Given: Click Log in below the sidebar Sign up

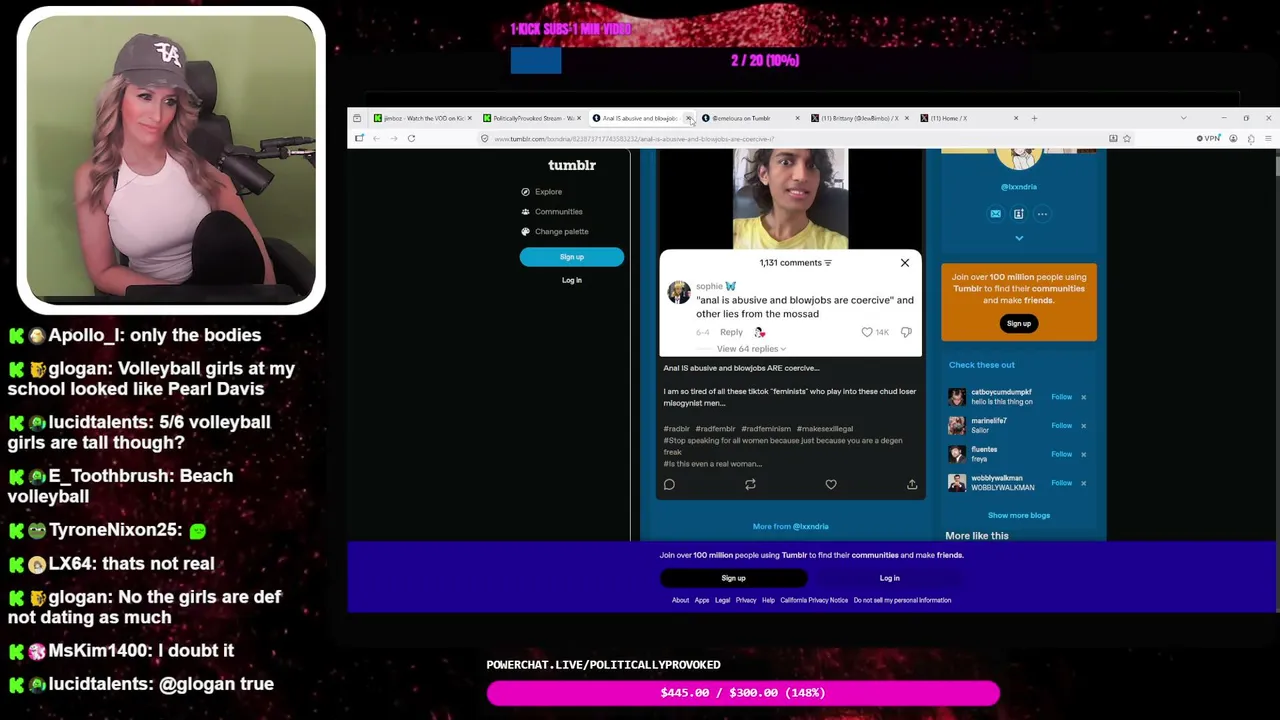Looking at the screenshot, I should pos(572,280).
